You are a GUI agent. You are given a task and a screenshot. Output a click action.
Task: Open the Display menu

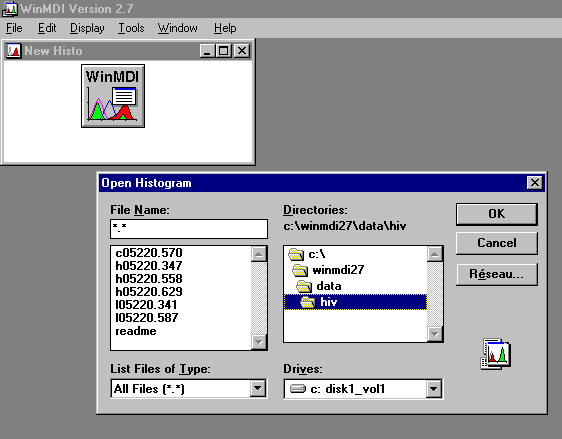point(87,28)
